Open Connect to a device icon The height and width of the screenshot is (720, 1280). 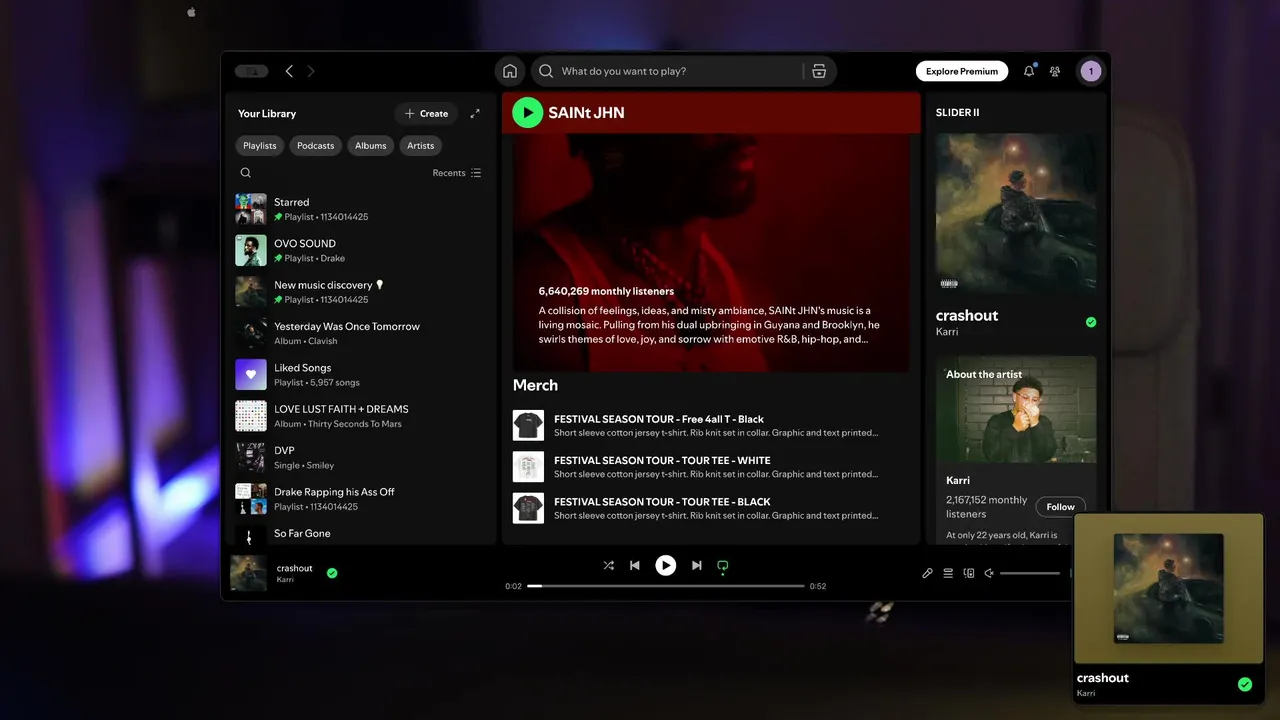(x=969, y=573)
